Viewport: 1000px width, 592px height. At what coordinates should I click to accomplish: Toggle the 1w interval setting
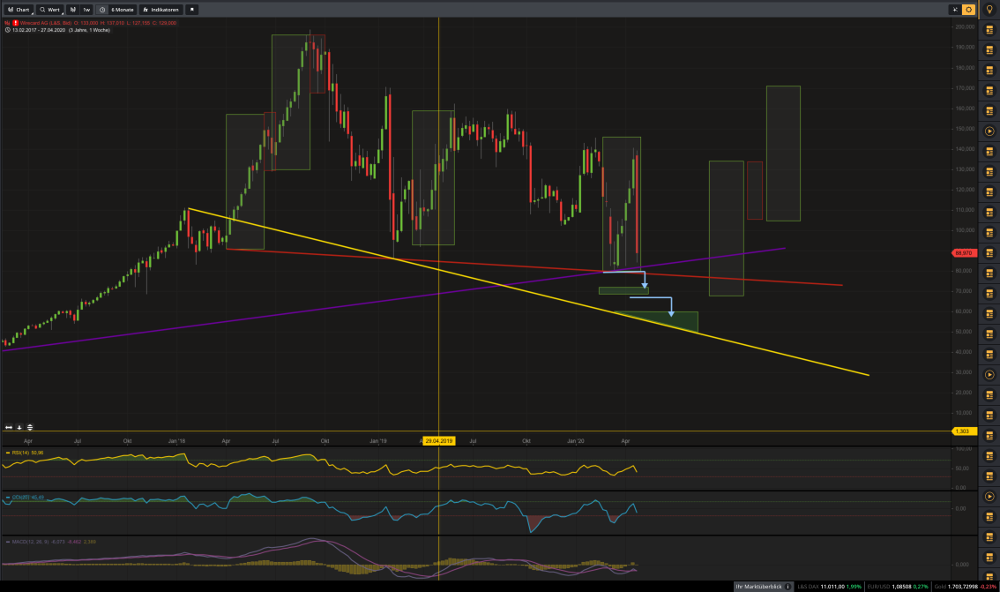(84, 9)
